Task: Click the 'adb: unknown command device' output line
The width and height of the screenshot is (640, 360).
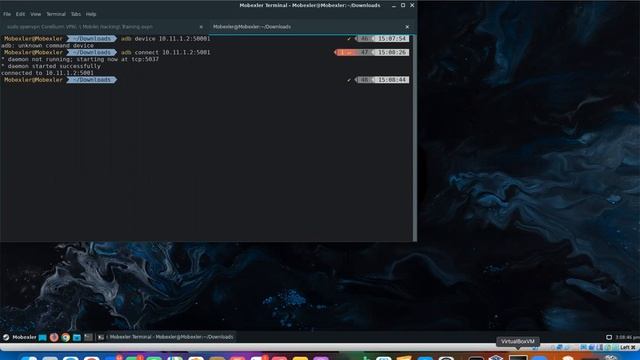Action: point(47,45)
